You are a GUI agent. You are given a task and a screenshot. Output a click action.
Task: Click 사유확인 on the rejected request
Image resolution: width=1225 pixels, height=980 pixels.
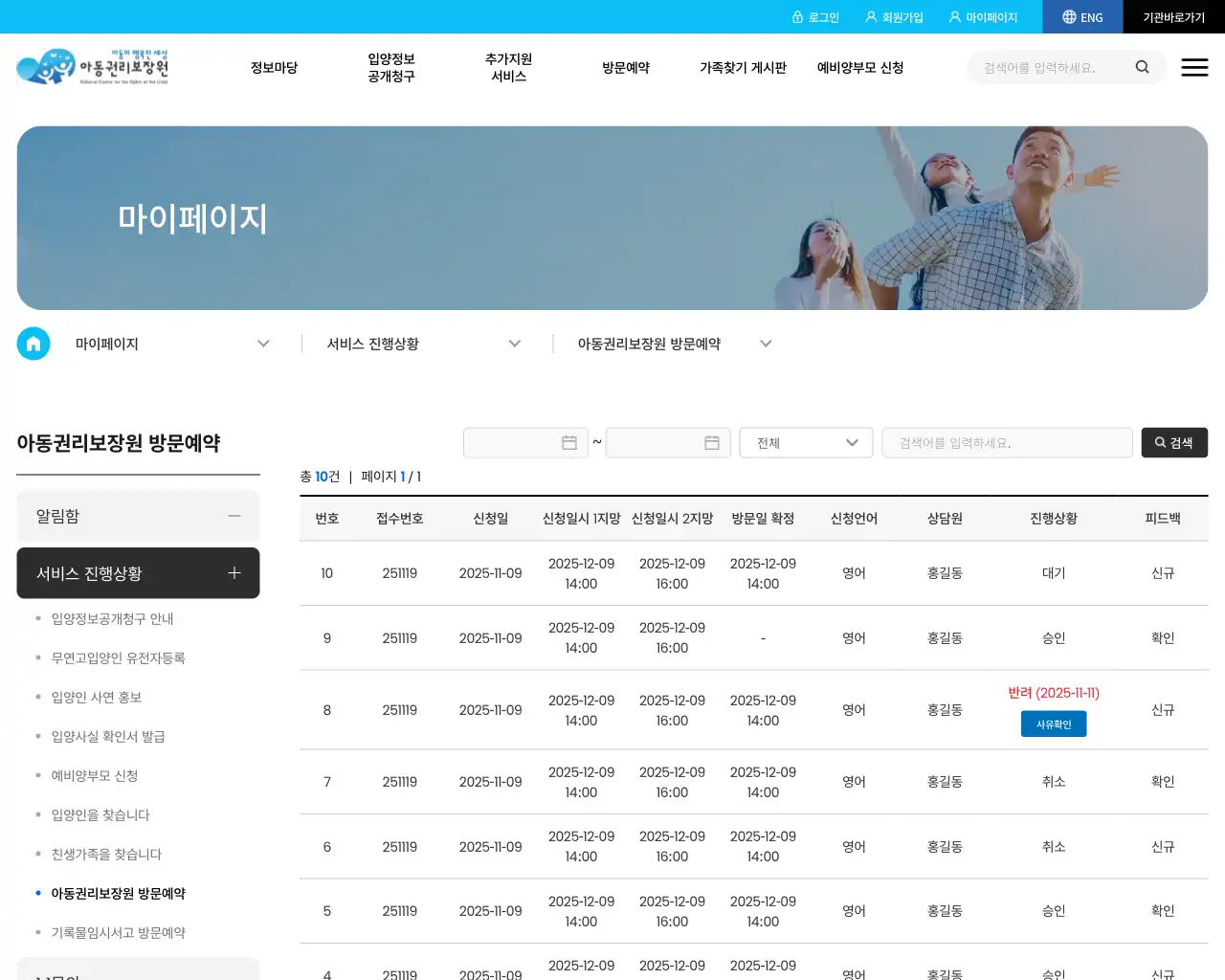point(1053,724)
